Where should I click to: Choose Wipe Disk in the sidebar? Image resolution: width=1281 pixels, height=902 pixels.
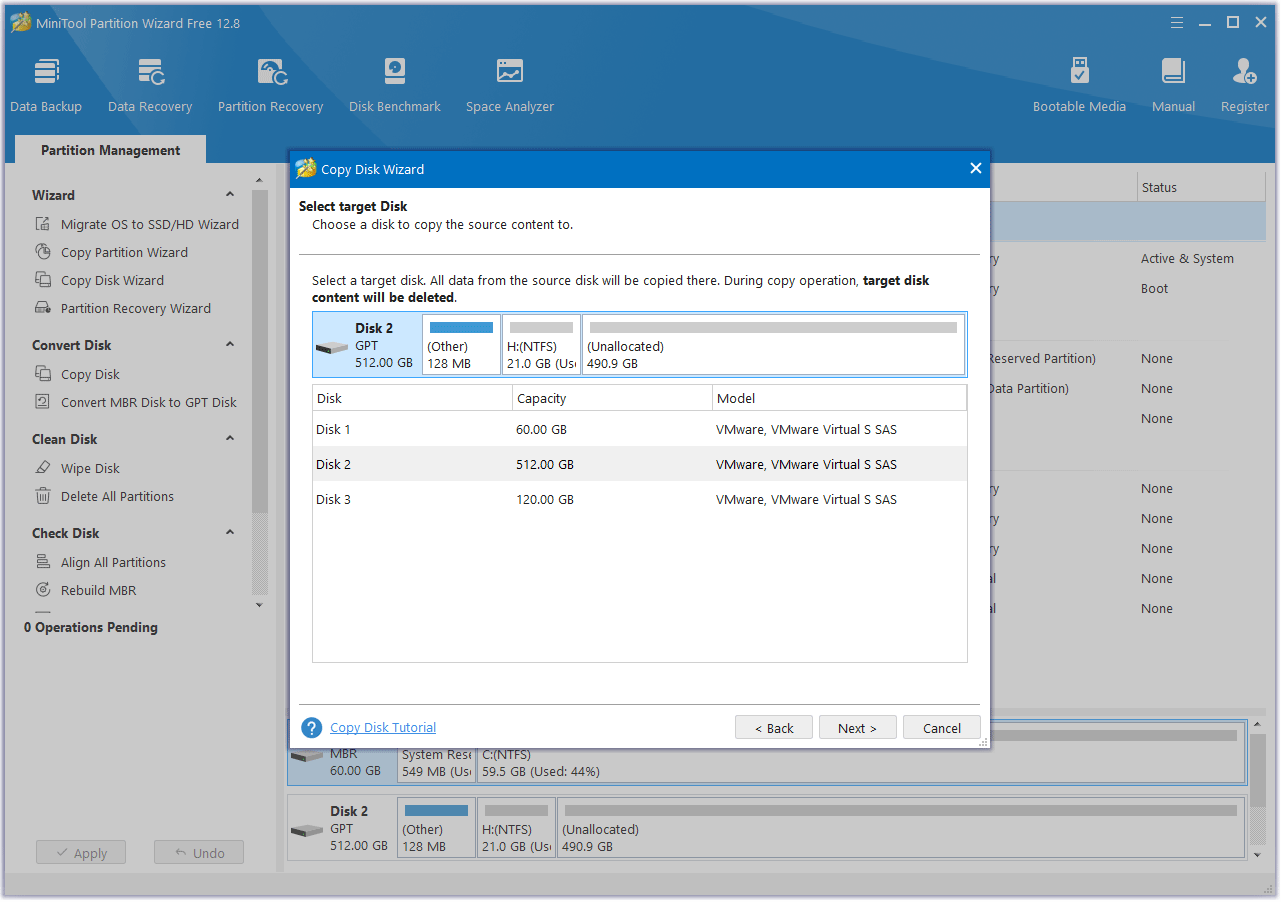pyautogui.click(x=78, y=468)
